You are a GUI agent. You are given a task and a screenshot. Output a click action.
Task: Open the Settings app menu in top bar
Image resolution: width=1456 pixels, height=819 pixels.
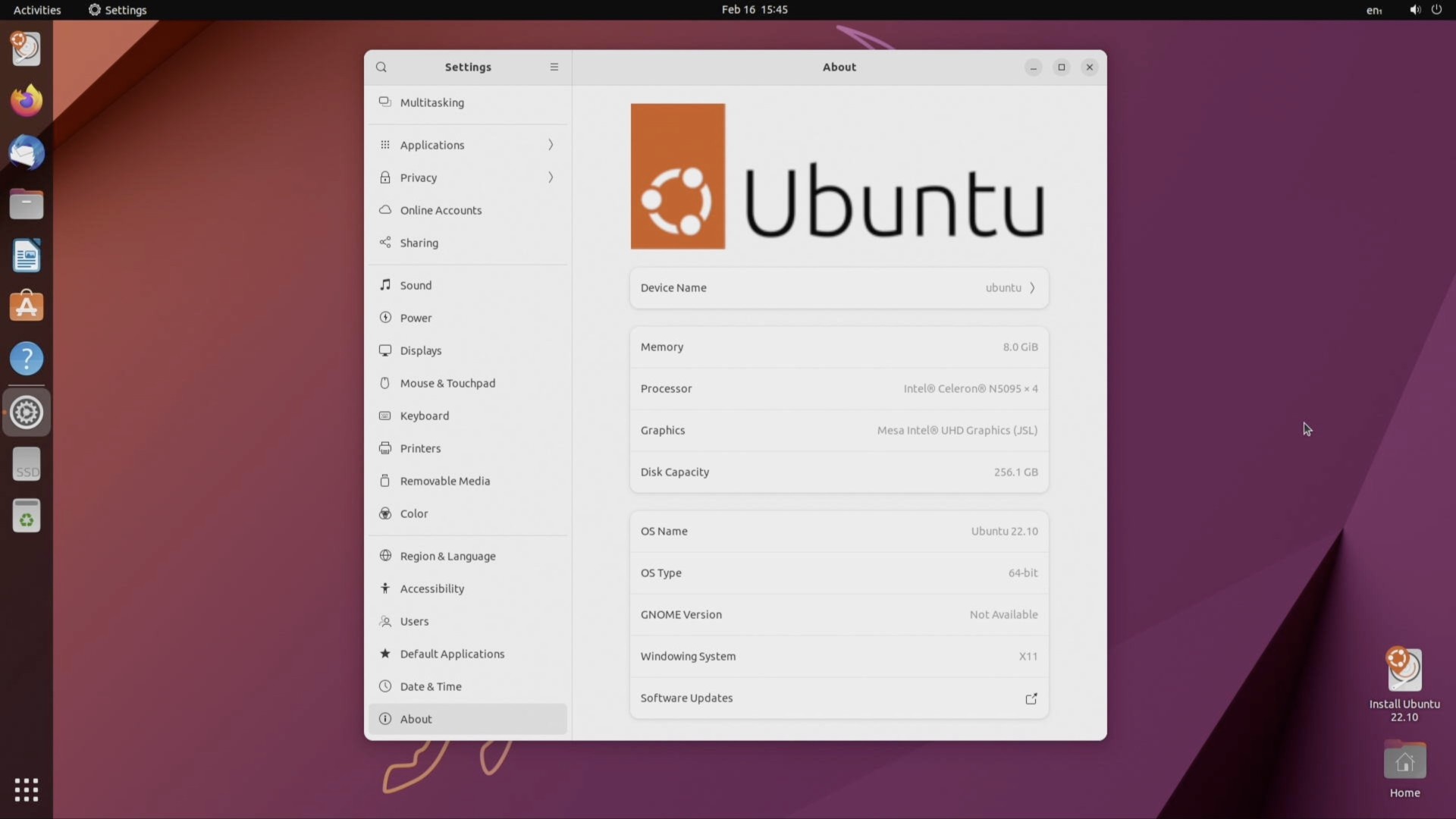[x=118, y=10]
